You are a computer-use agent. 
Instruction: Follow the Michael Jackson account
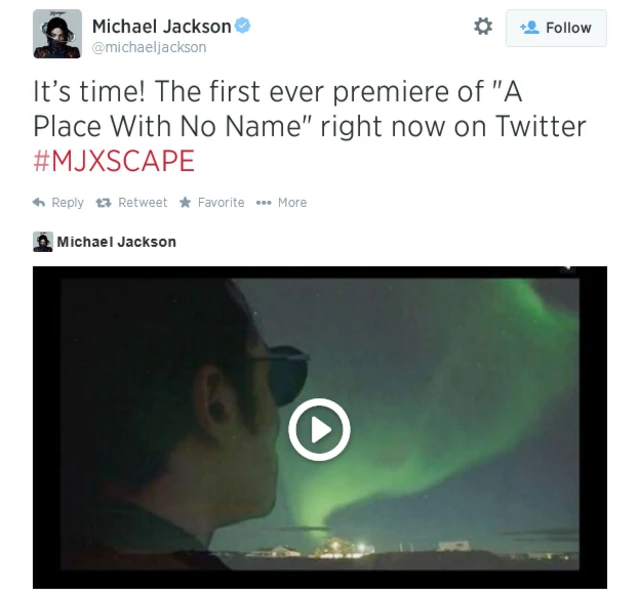click(x=556, y=28)
